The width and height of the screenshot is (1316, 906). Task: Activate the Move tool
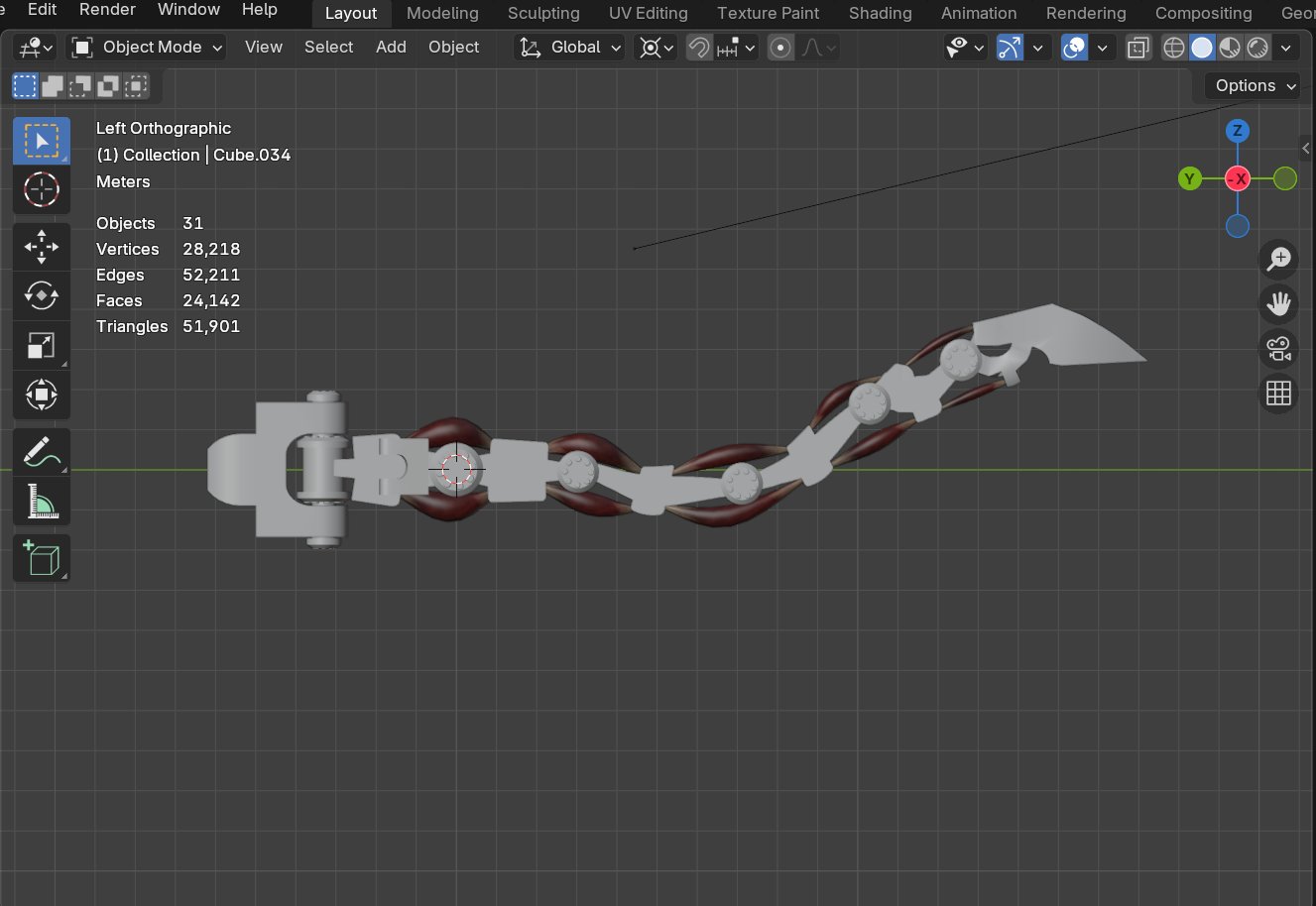41,247
